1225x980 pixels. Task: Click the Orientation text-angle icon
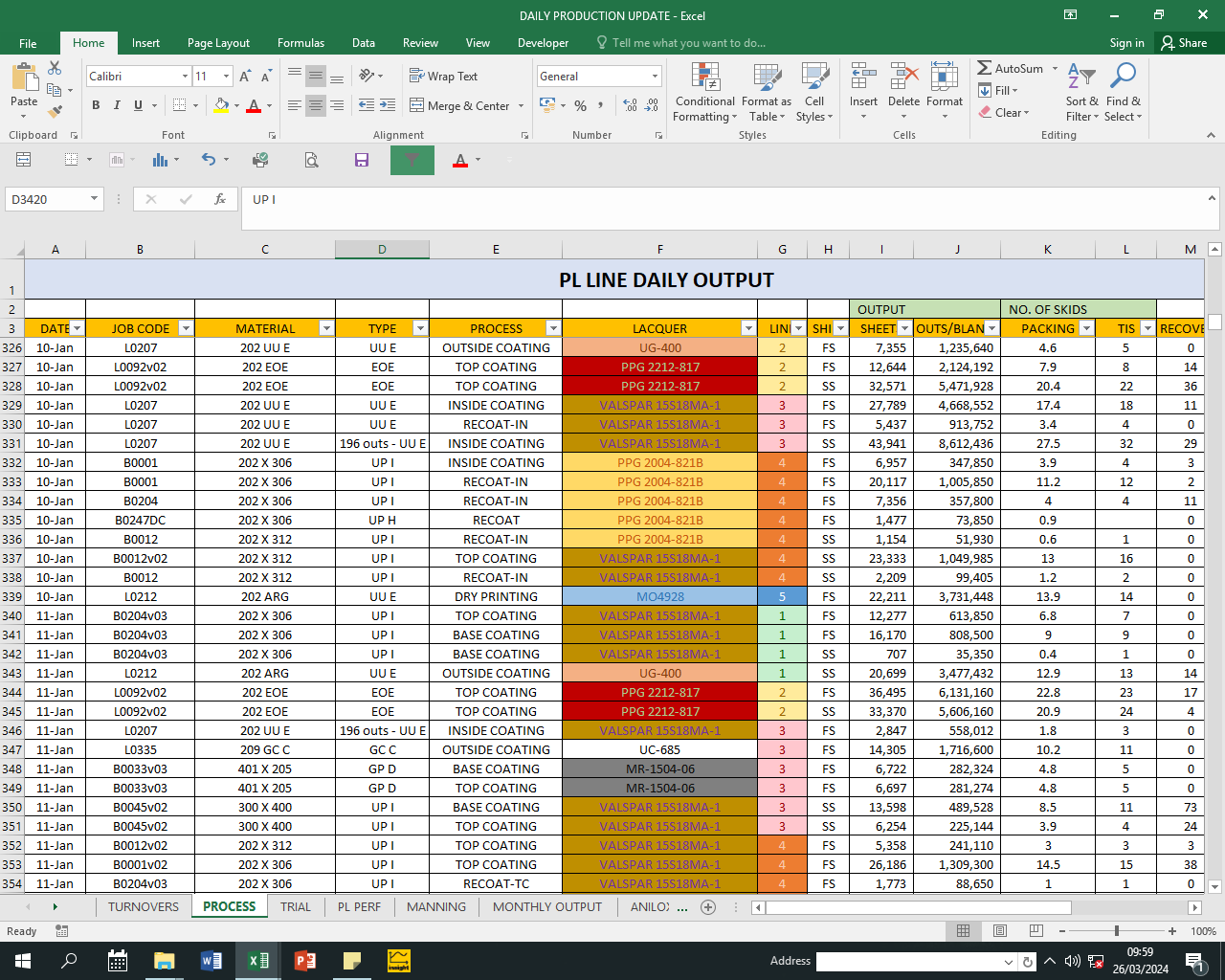click(367, 76)
